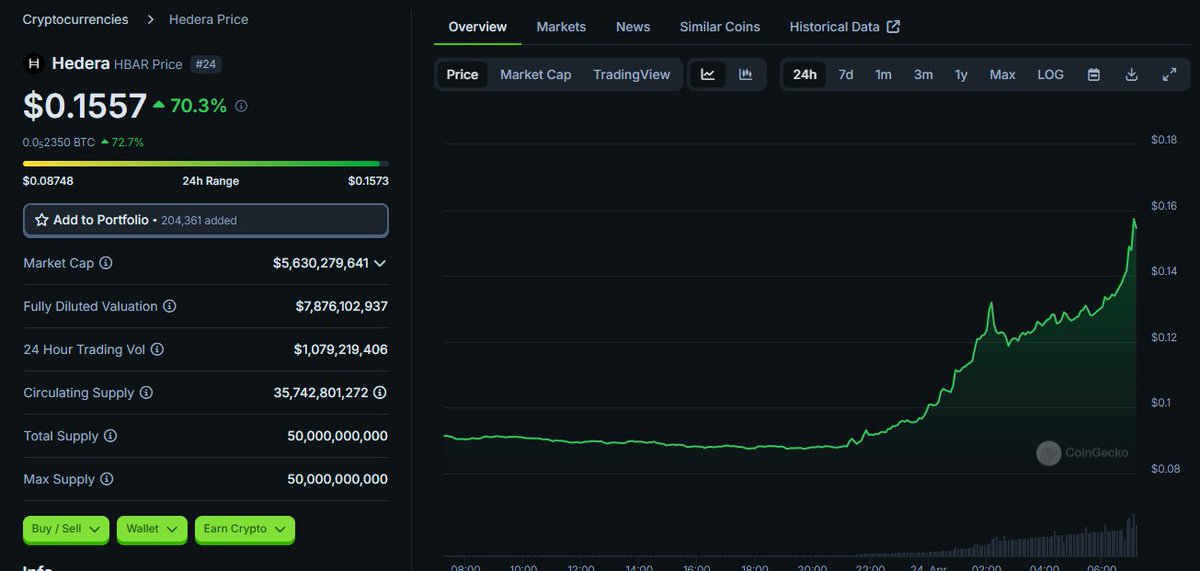Screen dimensions: 1200x571
Task: Open the Markets tab
Action: (x=561, y=27)
